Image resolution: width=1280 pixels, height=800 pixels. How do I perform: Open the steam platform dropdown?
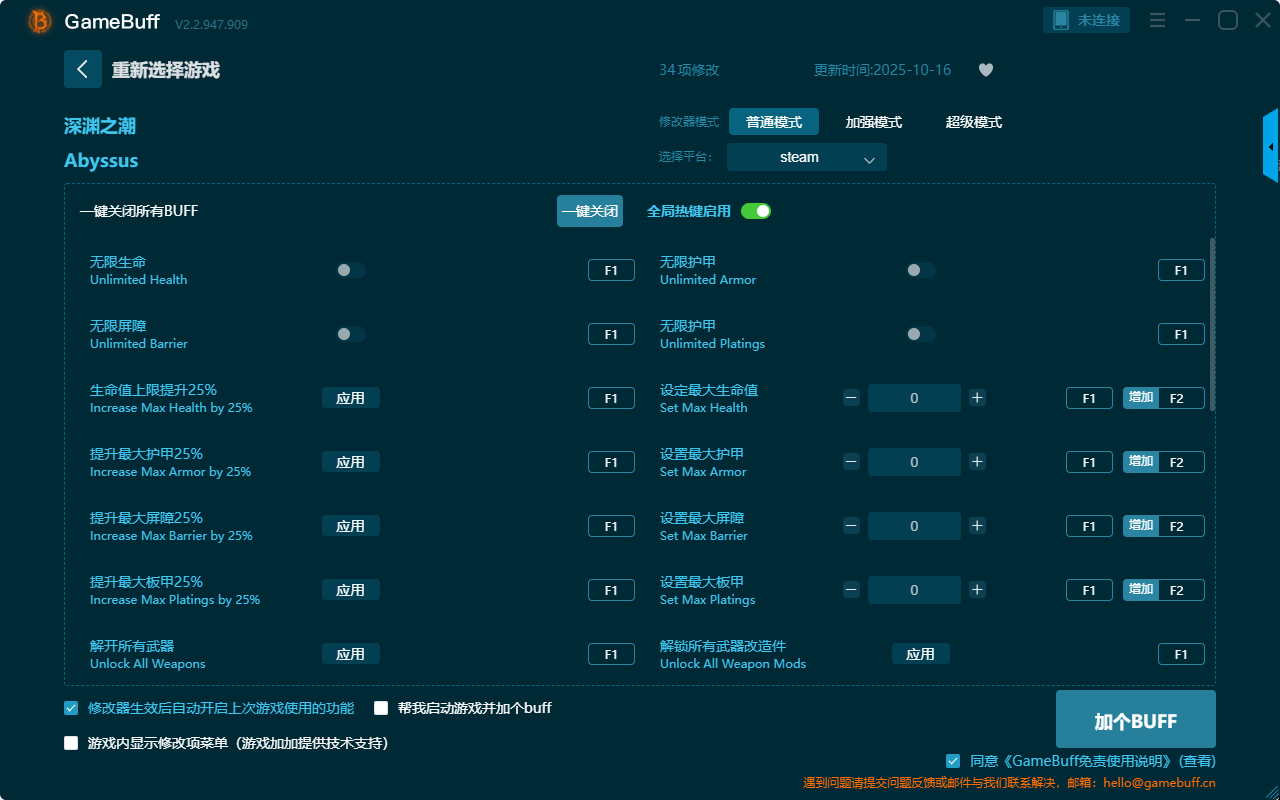(x=806, y=157)
